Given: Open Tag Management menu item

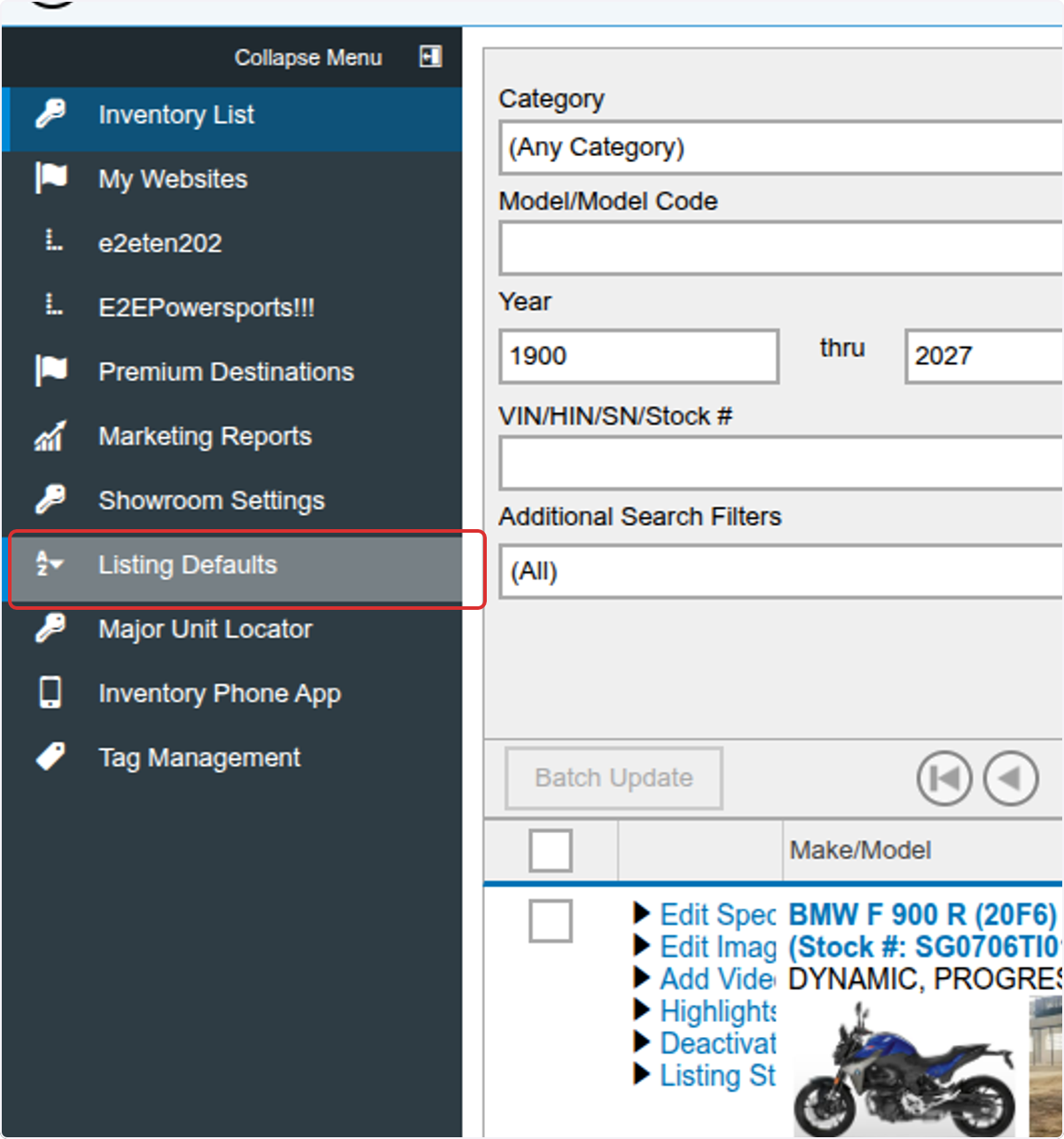Looking at the screenshot, I should click(232, 758).
